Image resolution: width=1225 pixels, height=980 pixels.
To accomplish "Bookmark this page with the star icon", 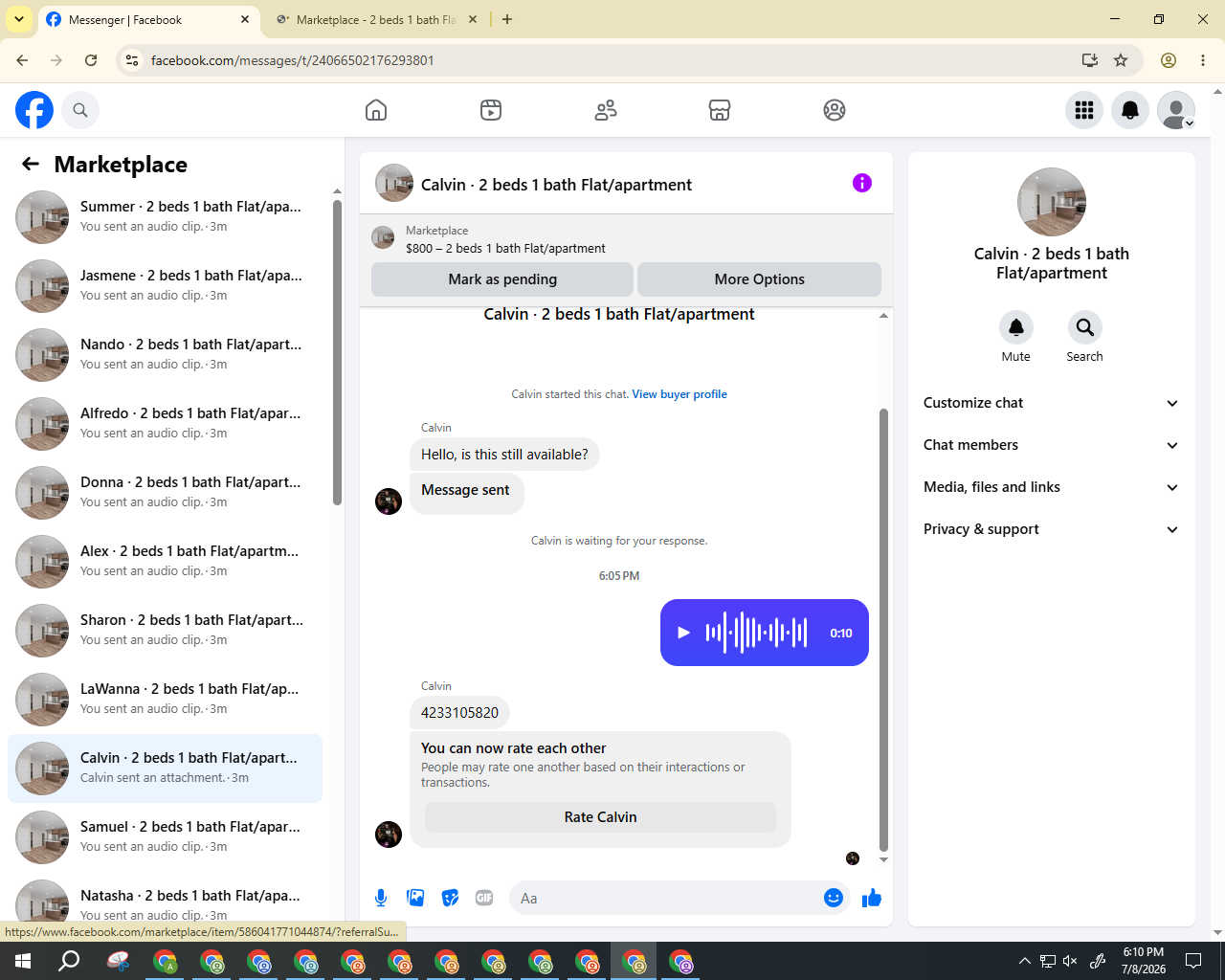I will click(x=1121, y=60).
